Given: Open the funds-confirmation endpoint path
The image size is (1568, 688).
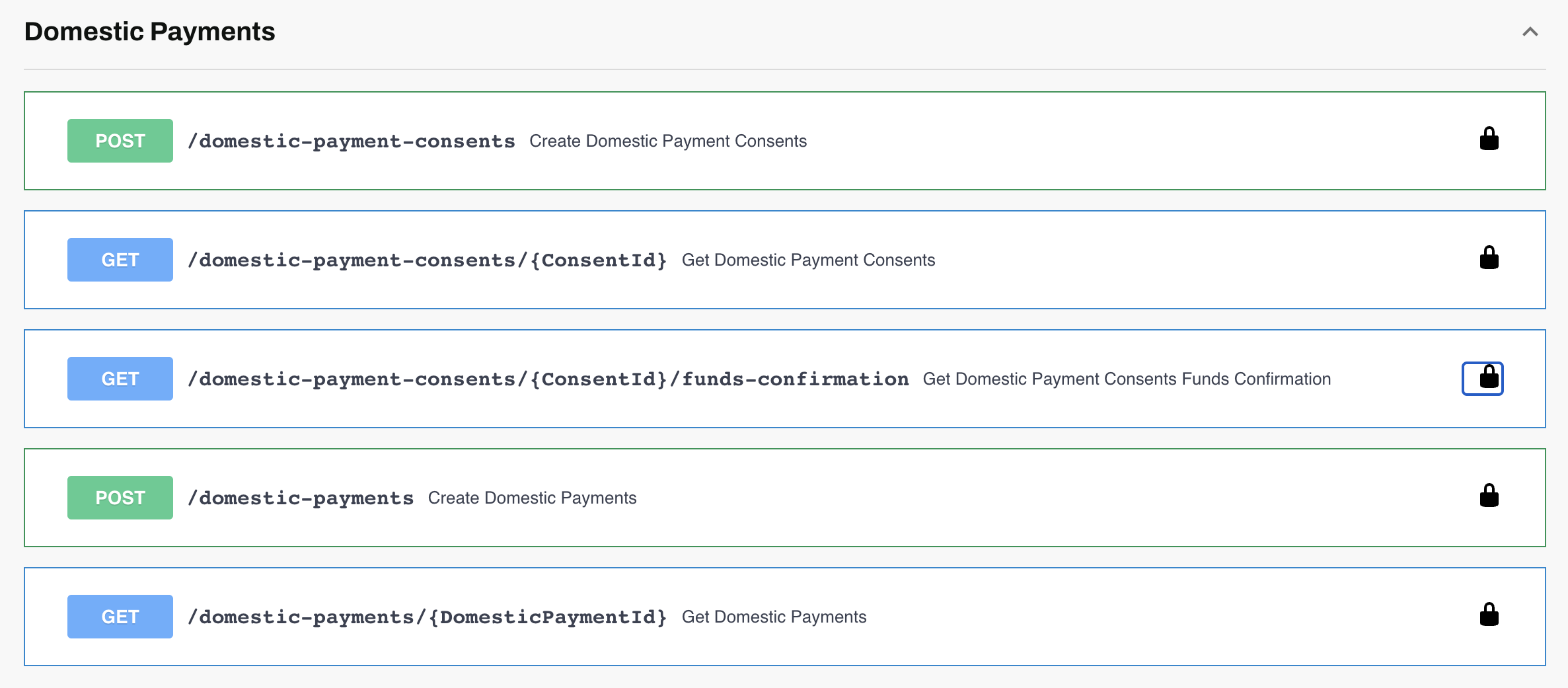Looking at the screenshot, I should [x=548, y=379].
